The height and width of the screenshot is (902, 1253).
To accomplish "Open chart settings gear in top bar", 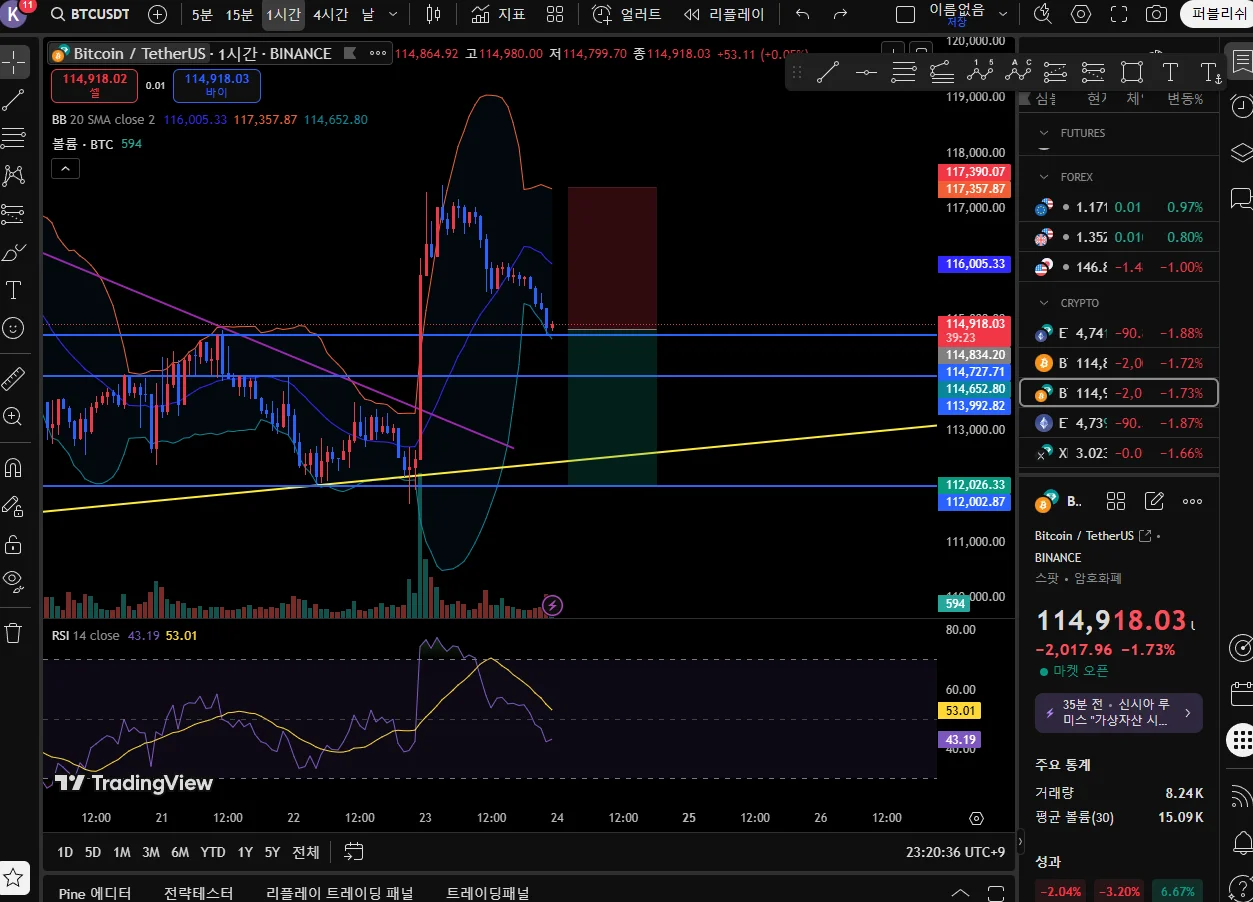I will pos(1081,14).
